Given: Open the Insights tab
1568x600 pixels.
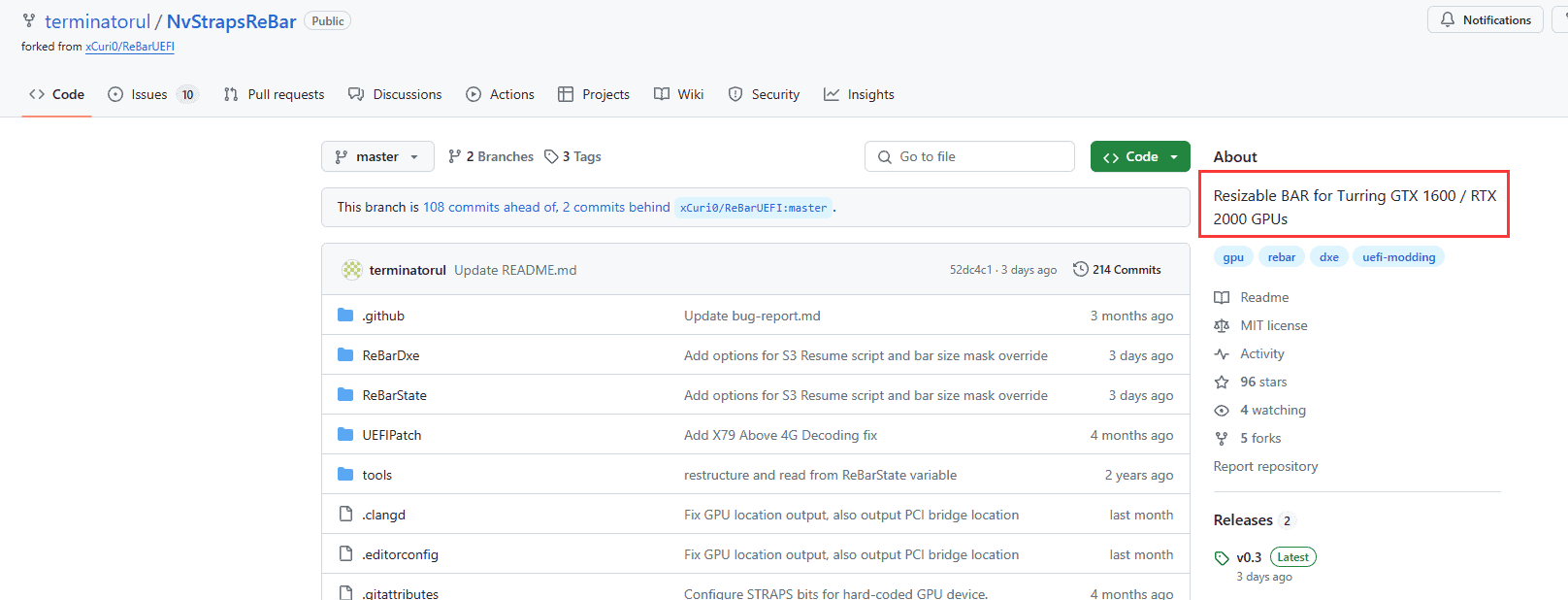Looking at the screenshot, I should (x=859, y=94).
